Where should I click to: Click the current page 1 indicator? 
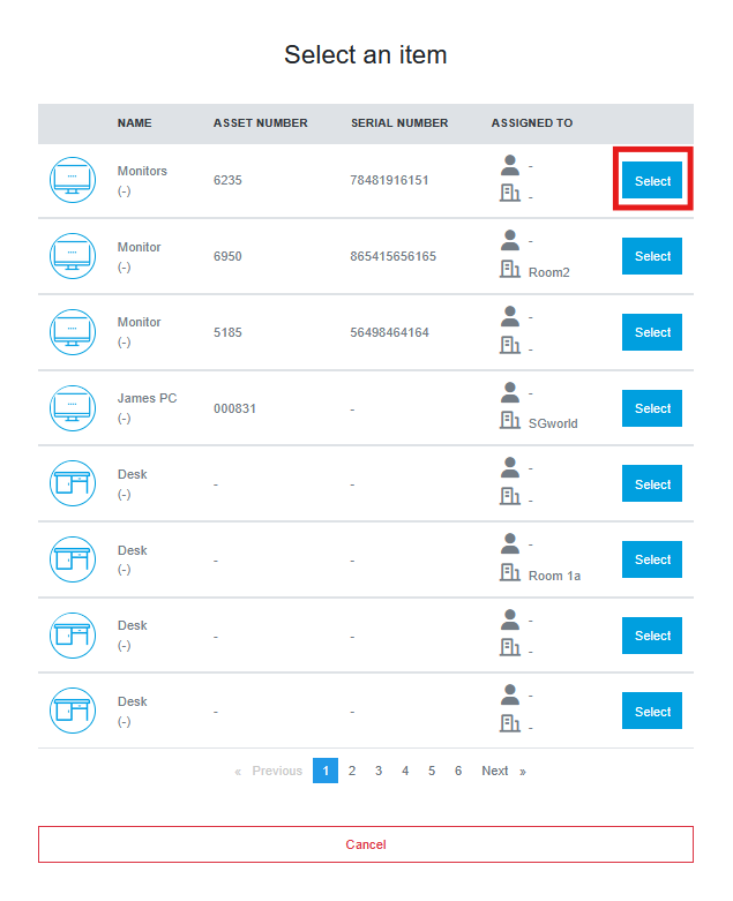[325, 771]
